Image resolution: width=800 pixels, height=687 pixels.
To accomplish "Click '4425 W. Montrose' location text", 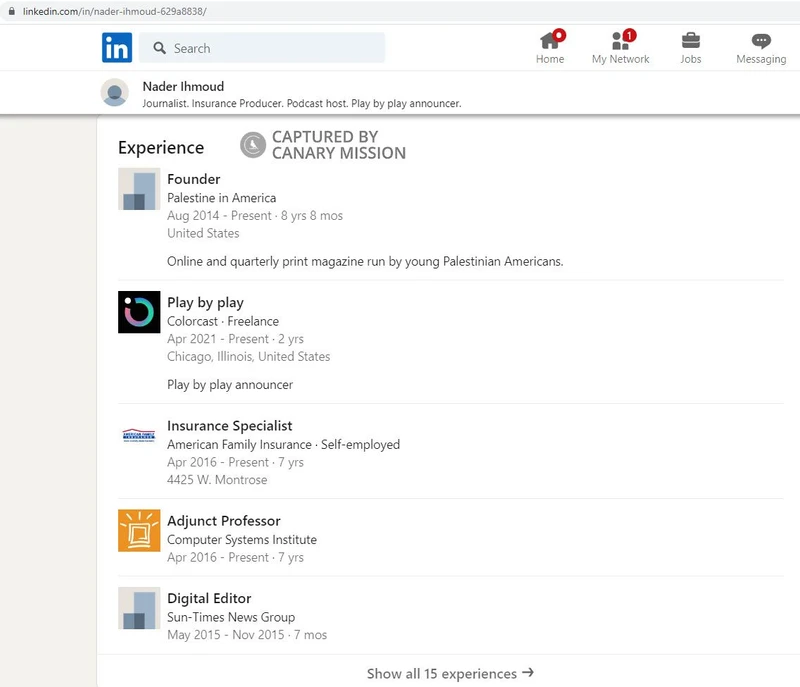I will [217, 480].
